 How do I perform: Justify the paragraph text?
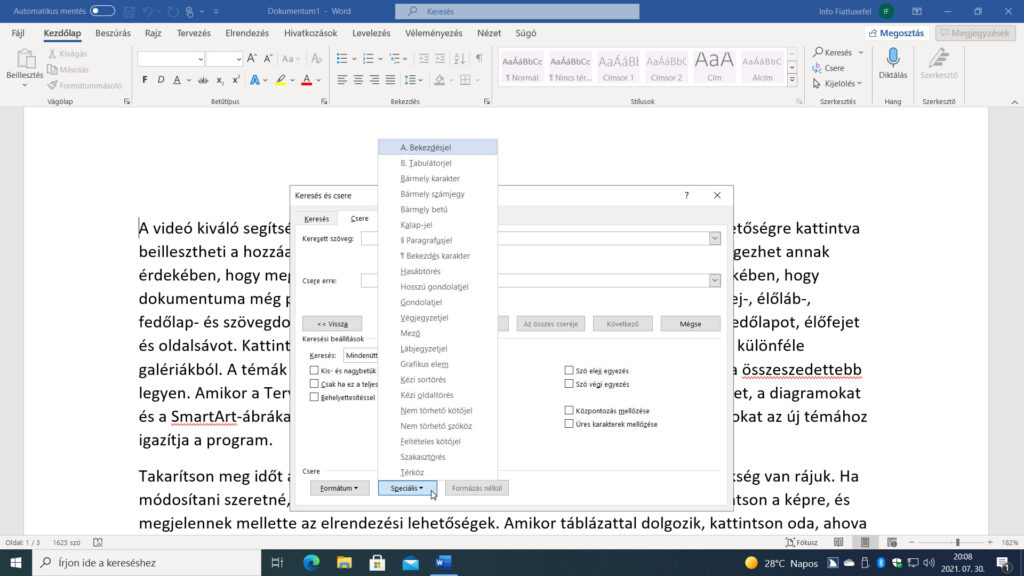coord(390,80)
